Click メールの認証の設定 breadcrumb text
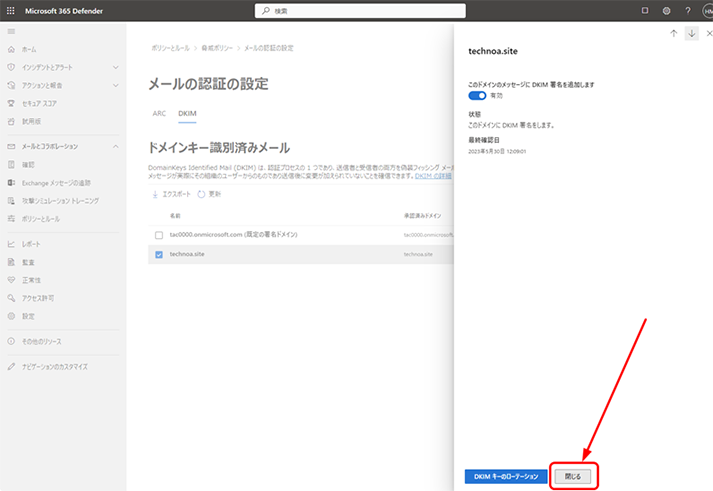Viewport: 713px width, 491px height. pyautogui.click(x=269, y=48)
